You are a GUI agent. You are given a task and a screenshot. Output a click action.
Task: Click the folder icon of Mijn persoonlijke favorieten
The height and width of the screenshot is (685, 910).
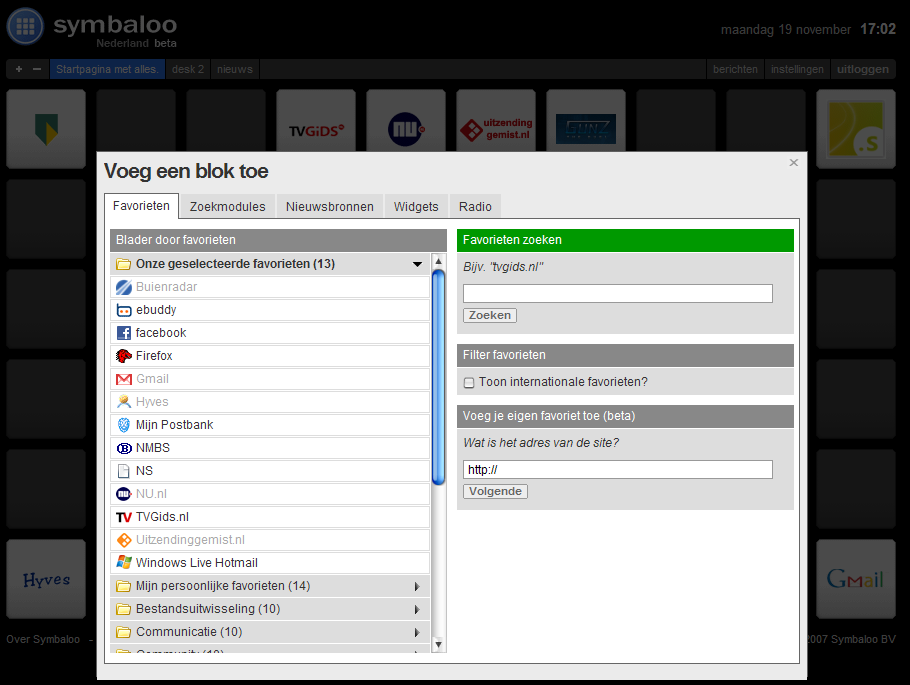[x=123, y=586]
